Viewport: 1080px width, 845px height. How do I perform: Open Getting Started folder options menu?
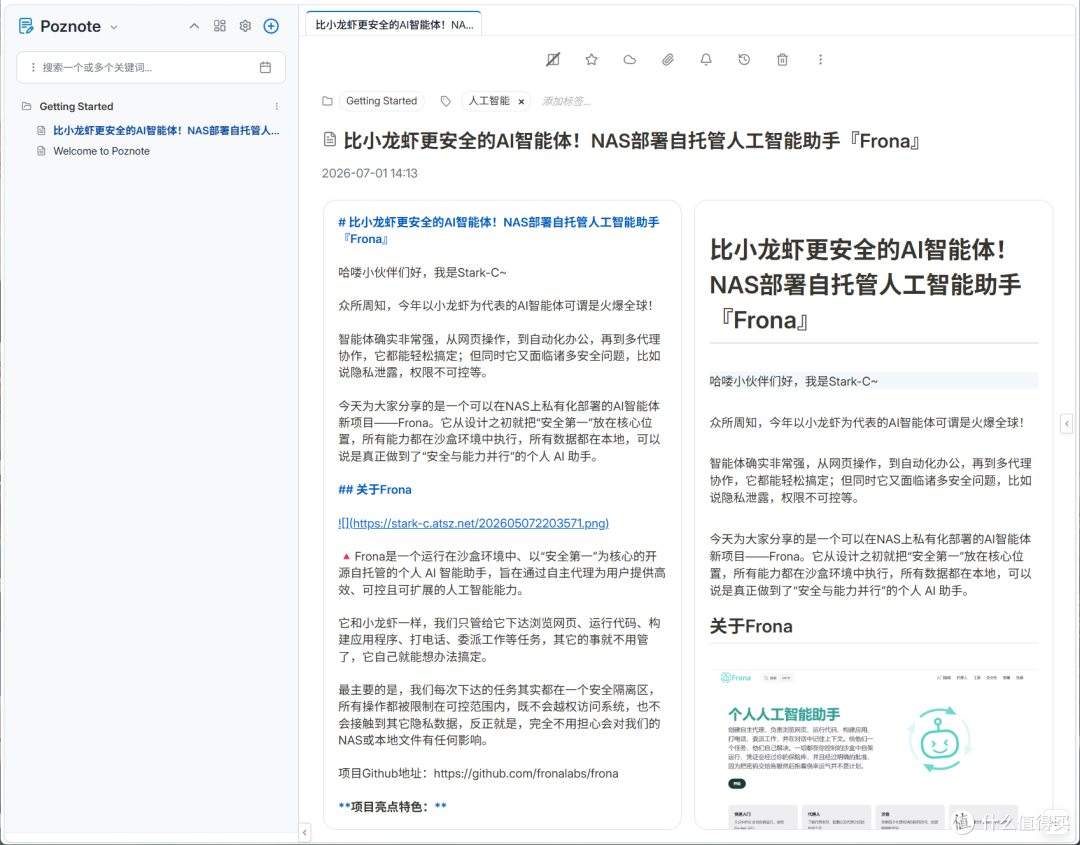(x=277, y=106)
